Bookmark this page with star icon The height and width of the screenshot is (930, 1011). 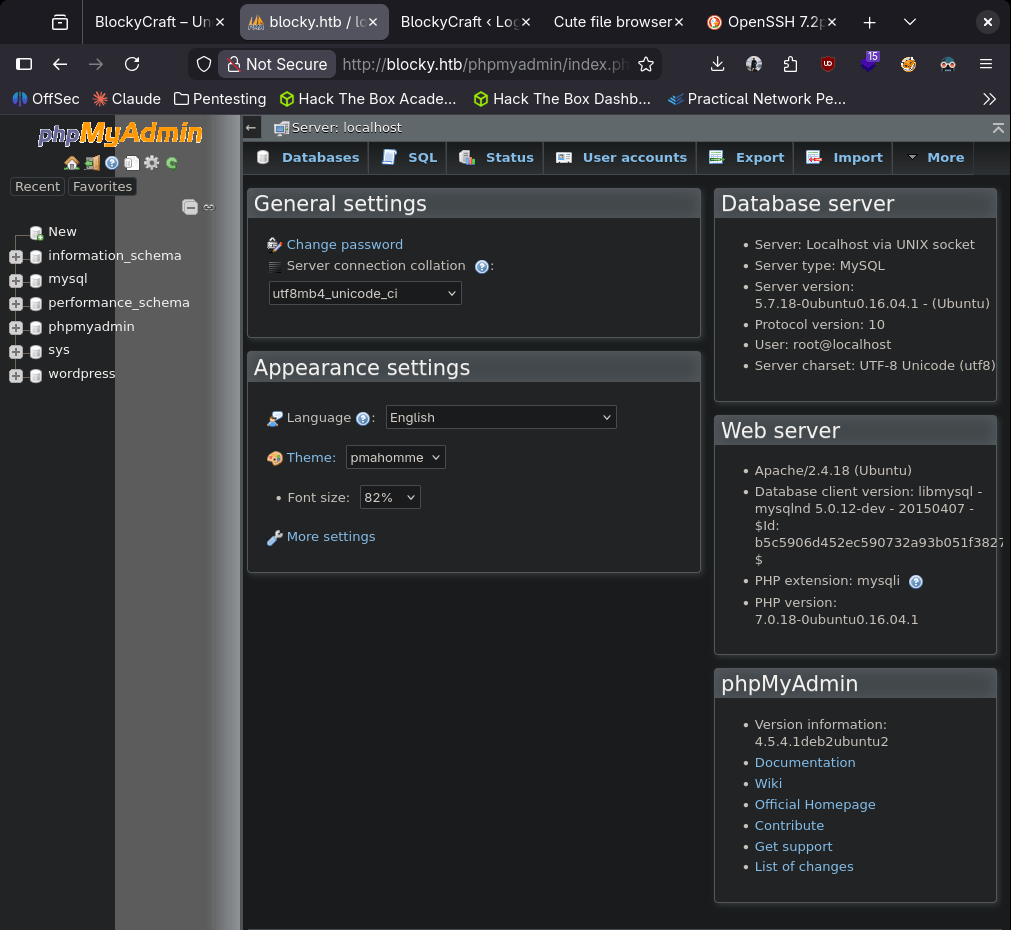[646, 64]
